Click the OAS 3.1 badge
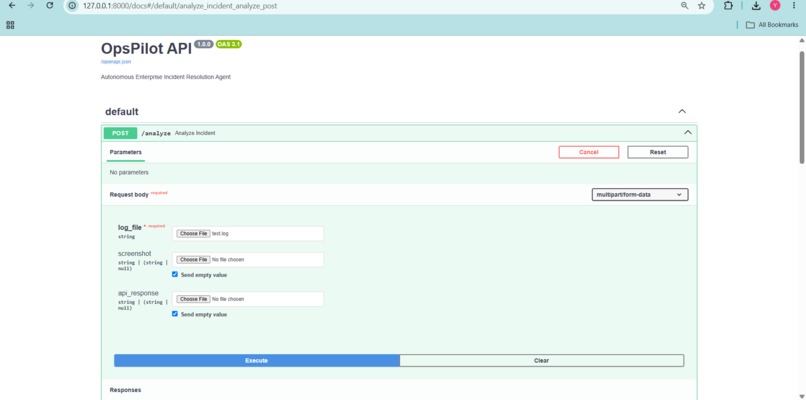This screenshot has height=400, width=806. (x=229, y=44)
